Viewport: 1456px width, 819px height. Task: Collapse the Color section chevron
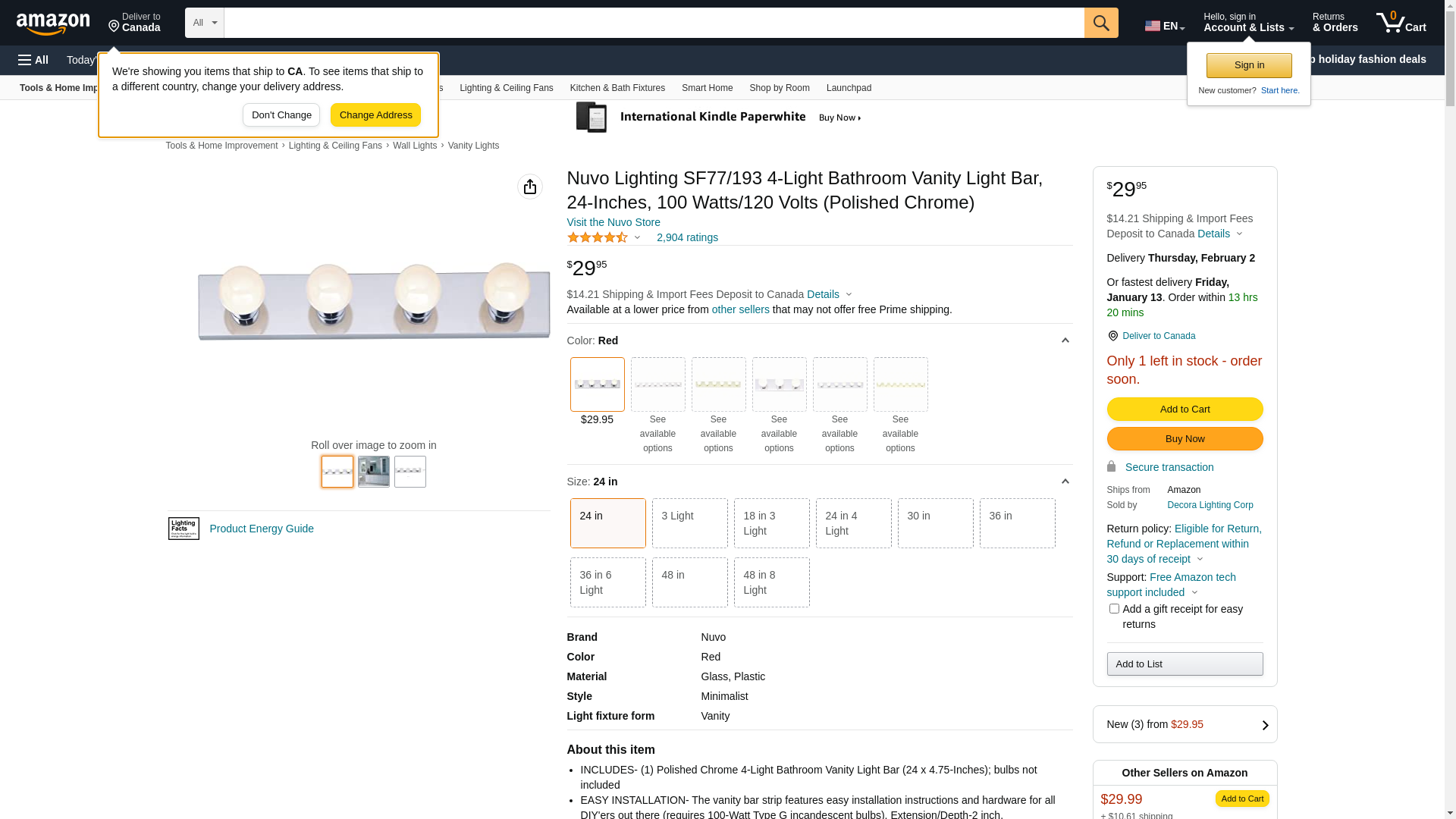1065,340
